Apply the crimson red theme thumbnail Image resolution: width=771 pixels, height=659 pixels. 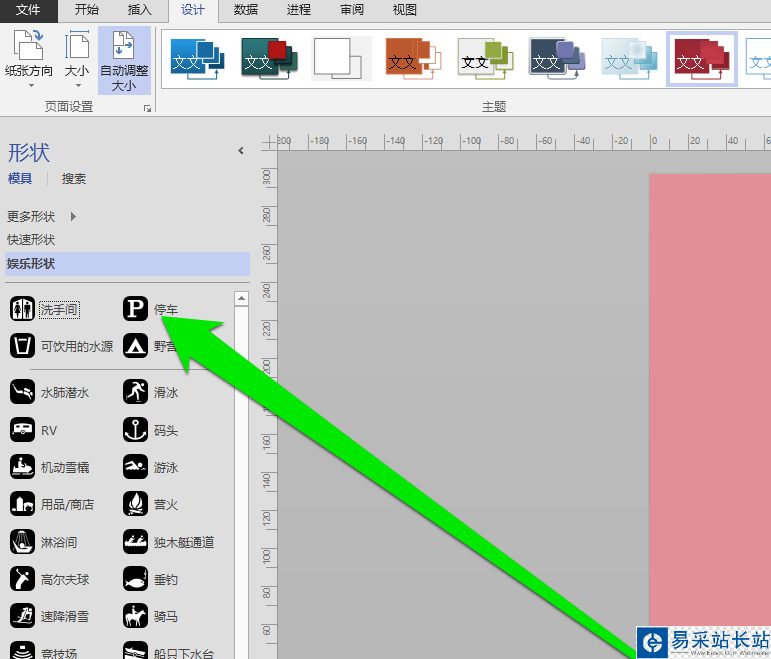point(702,59)
